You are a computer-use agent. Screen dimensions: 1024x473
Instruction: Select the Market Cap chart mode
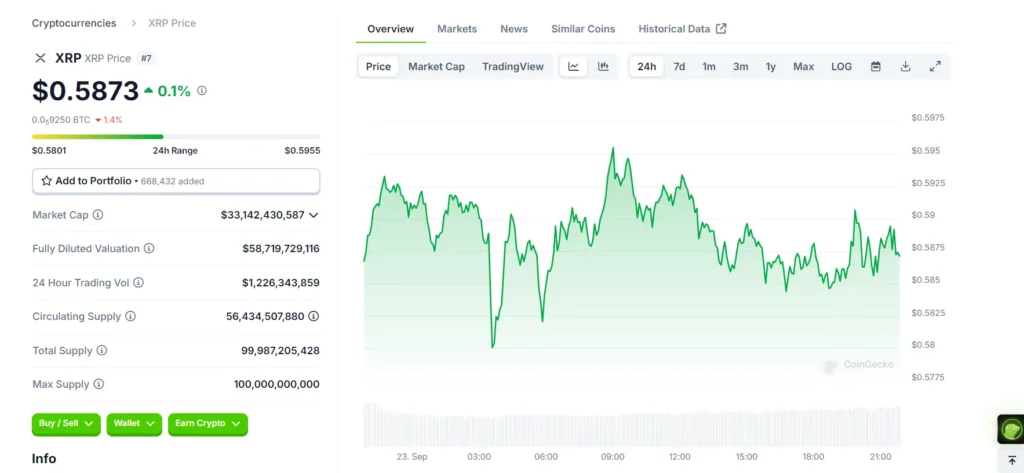[x=436, y=67]
